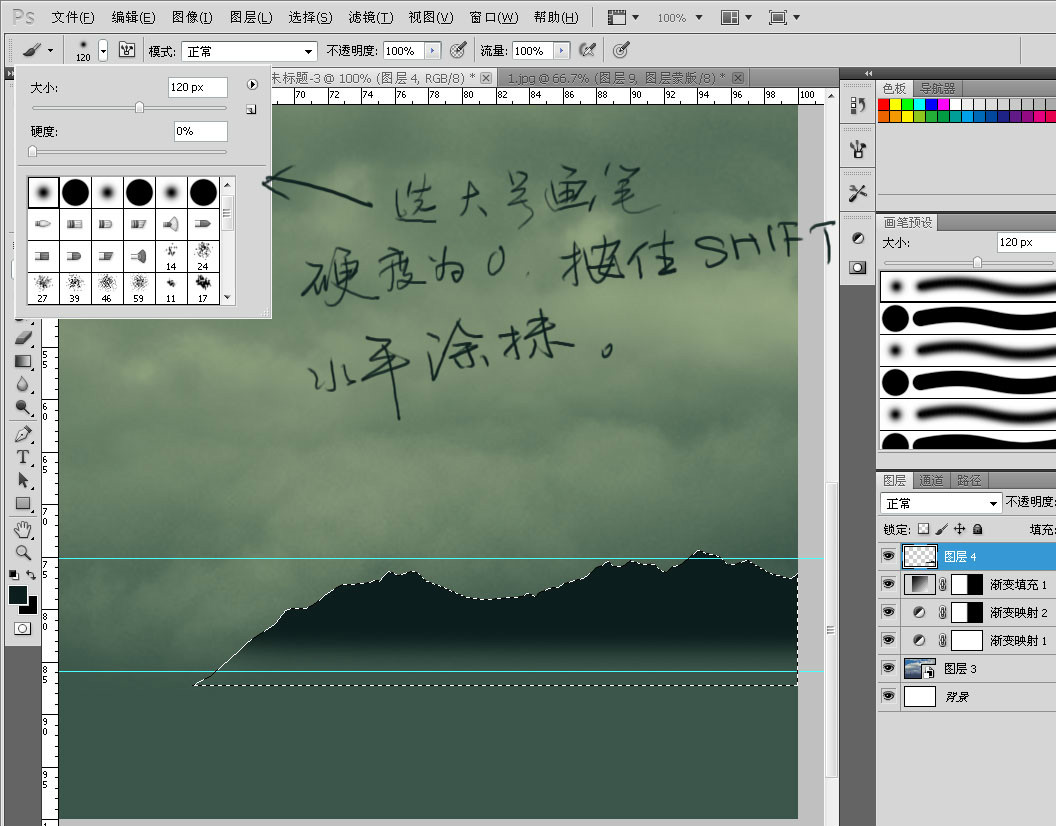This screenshot has width=1056, height=826.
Task: Select 背景 layer row
Action: click(967, 696)
